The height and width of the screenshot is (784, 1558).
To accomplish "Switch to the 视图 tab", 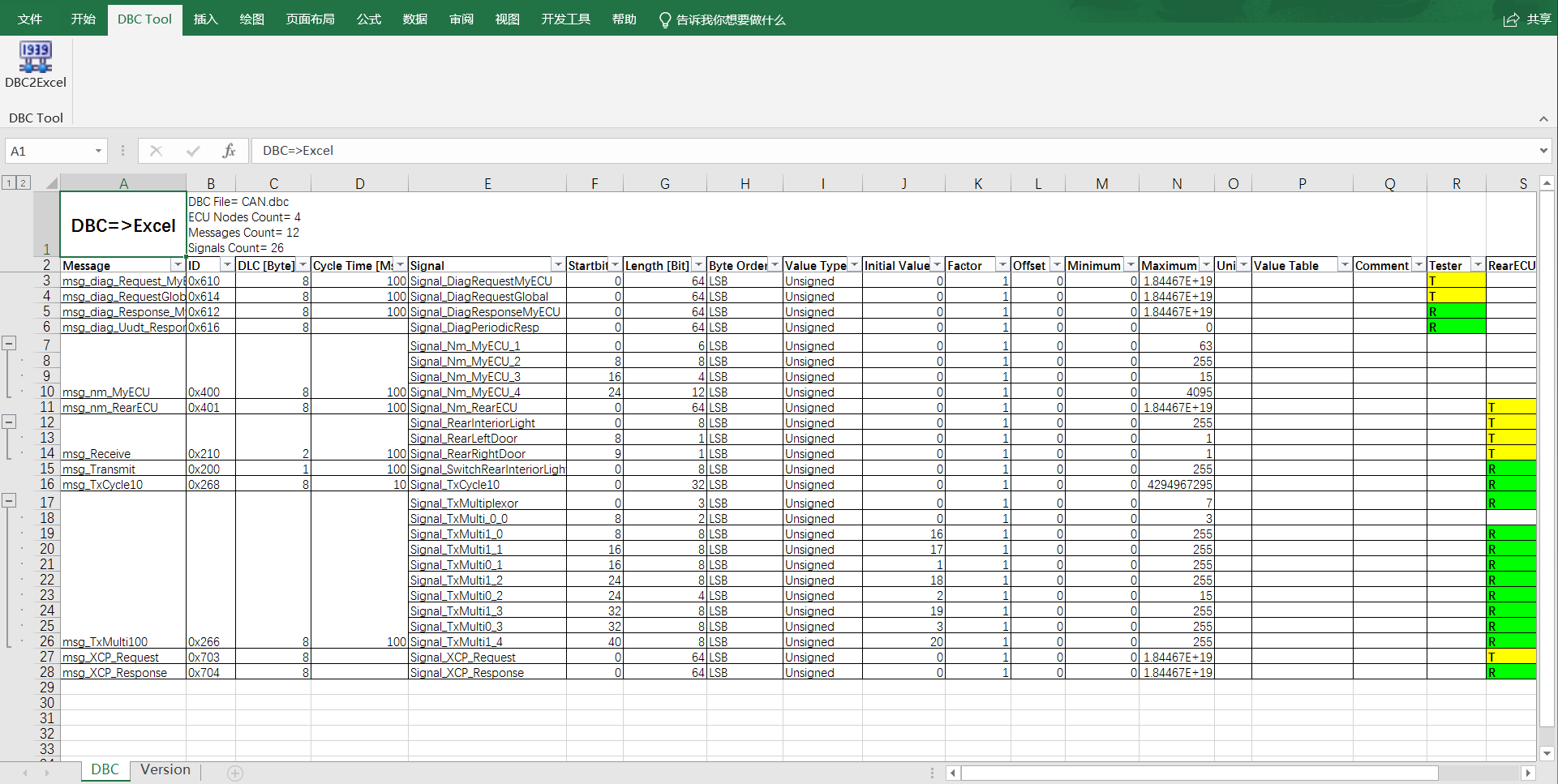I will (x=507, y=19).
